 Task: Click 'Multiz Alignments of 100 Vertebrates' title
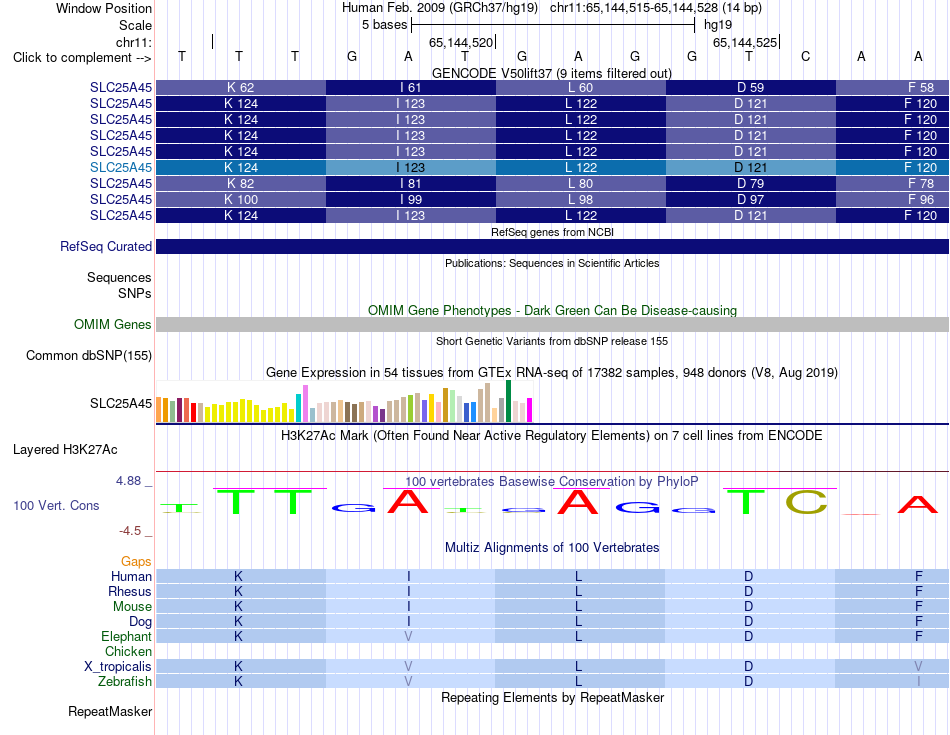(x=552, y=548)
